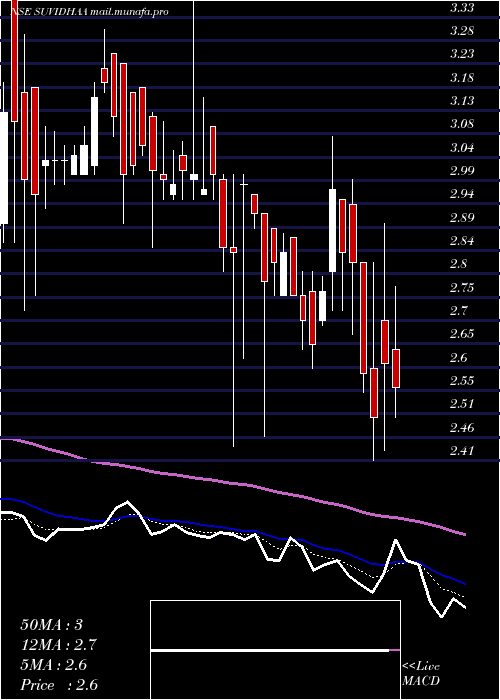Click the <<Live MACD label
The height and width of the screenshot is (700, 500).
click(421, 673)
